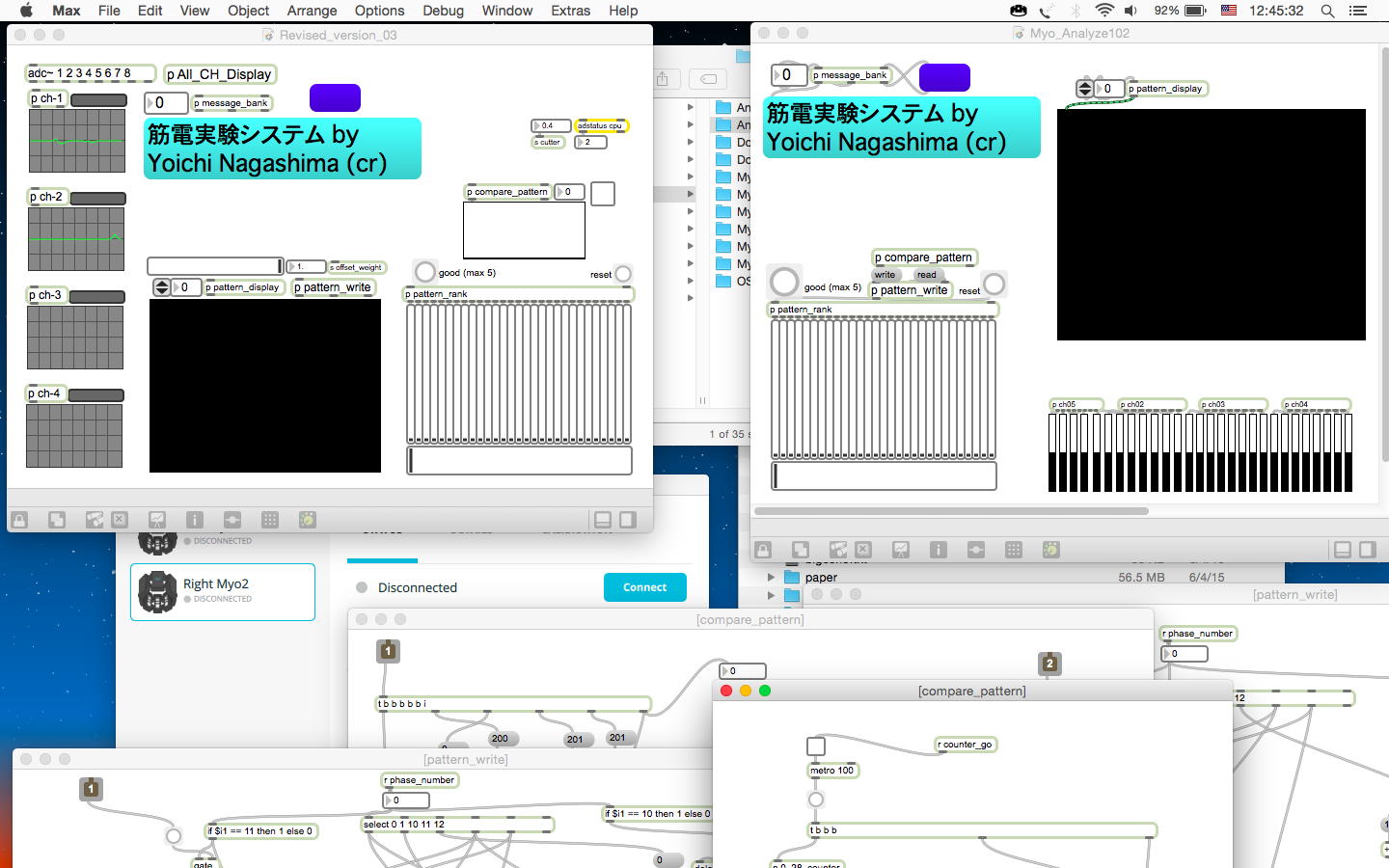The image size is (1389, 868).
Task: Click the reset bang in Myo_Analyze102
Action: click(x=994, y=284)
